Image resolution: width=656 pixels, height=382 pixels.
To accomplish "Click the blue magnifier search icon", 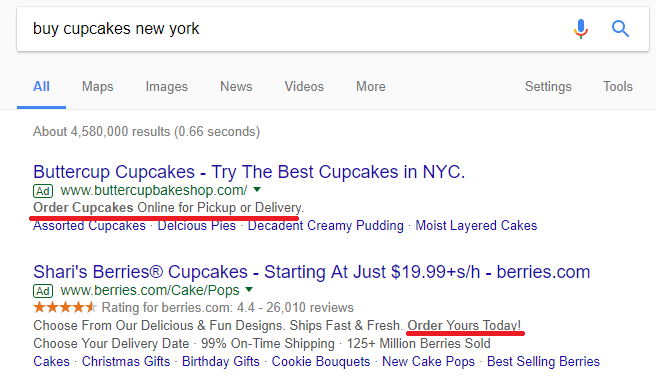I will (x=620, y=29).
